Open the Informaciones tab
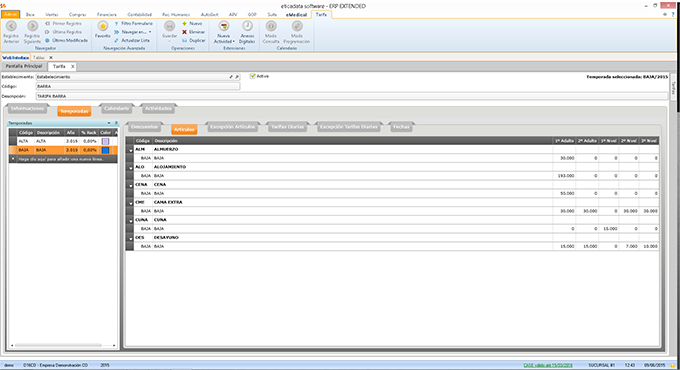 tap(27, 108)
